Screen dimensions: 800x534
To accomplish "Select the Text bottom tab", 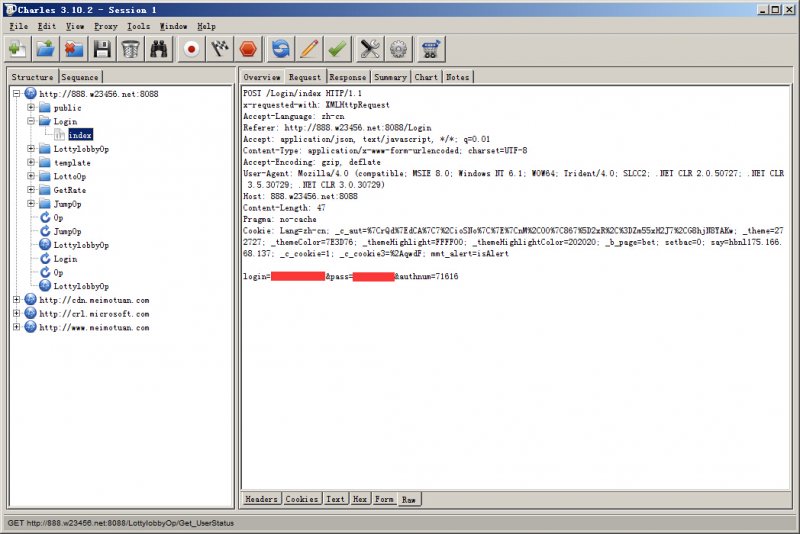I will [x=336, y=499].
